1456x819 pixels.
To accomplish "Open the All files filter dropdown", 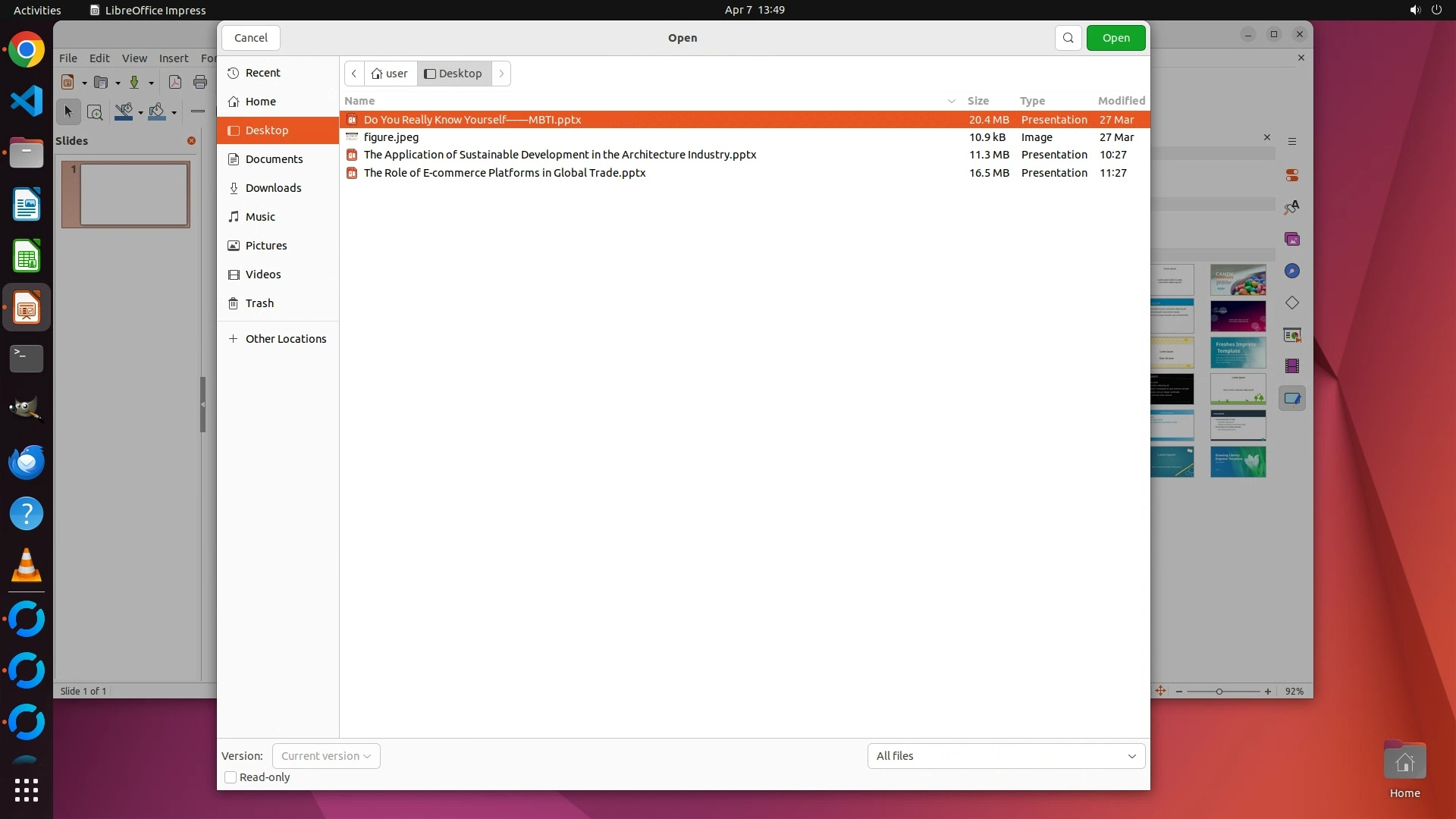I will coord(1006,756).
